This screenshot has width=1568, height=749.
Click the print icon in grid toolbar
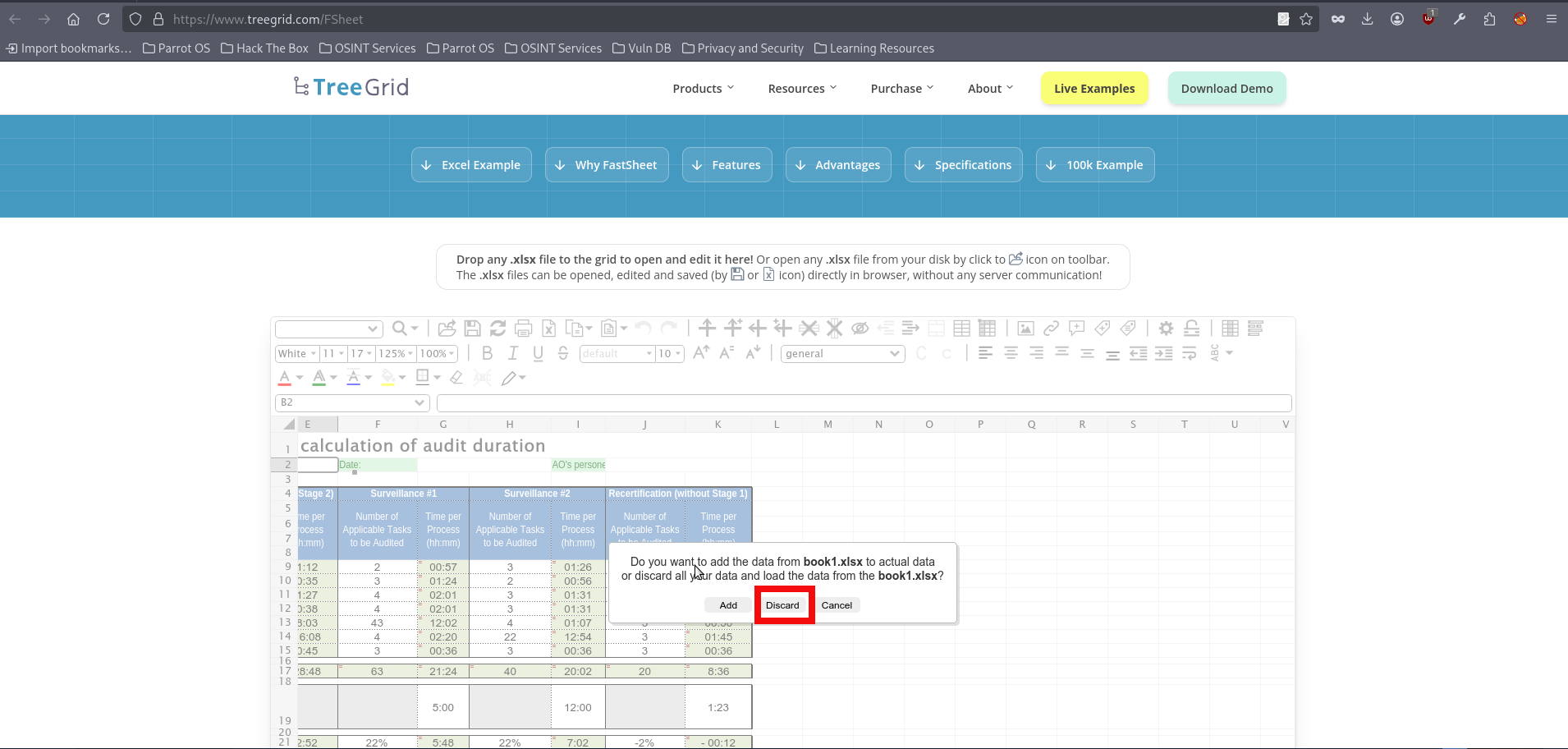pyautogui.click(x=523, y=329)
